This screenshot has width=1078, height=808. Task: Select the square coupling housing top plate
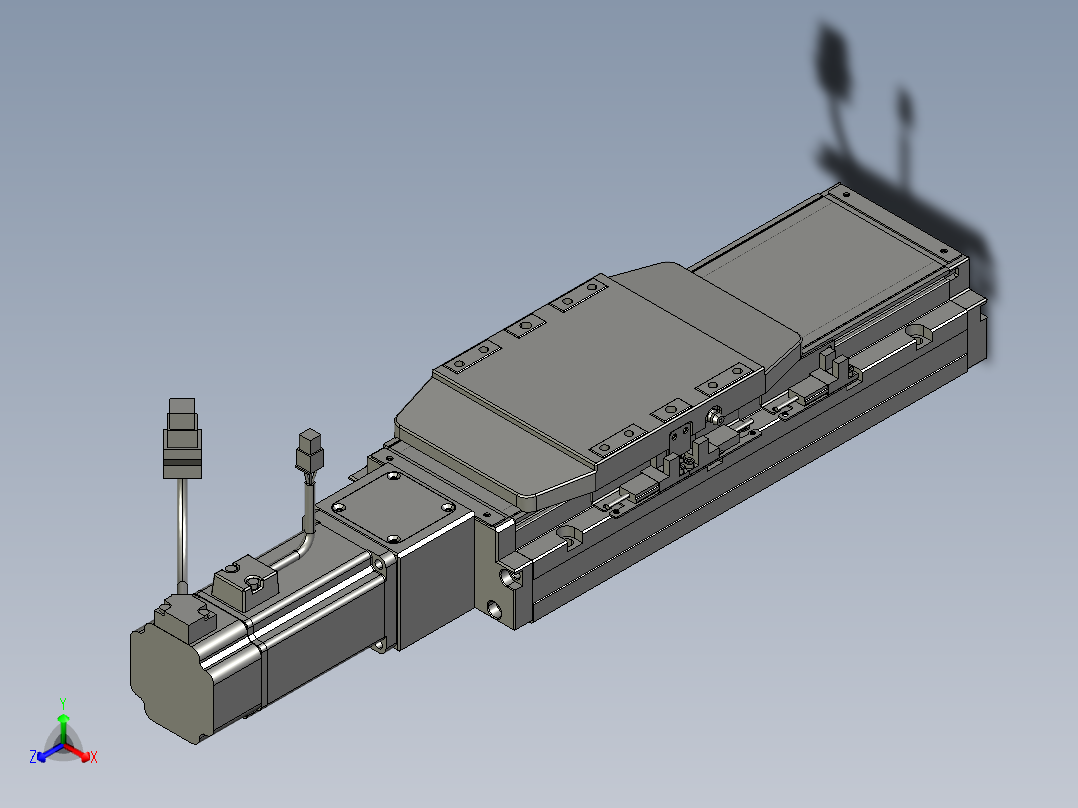click(x=393, y=505)
